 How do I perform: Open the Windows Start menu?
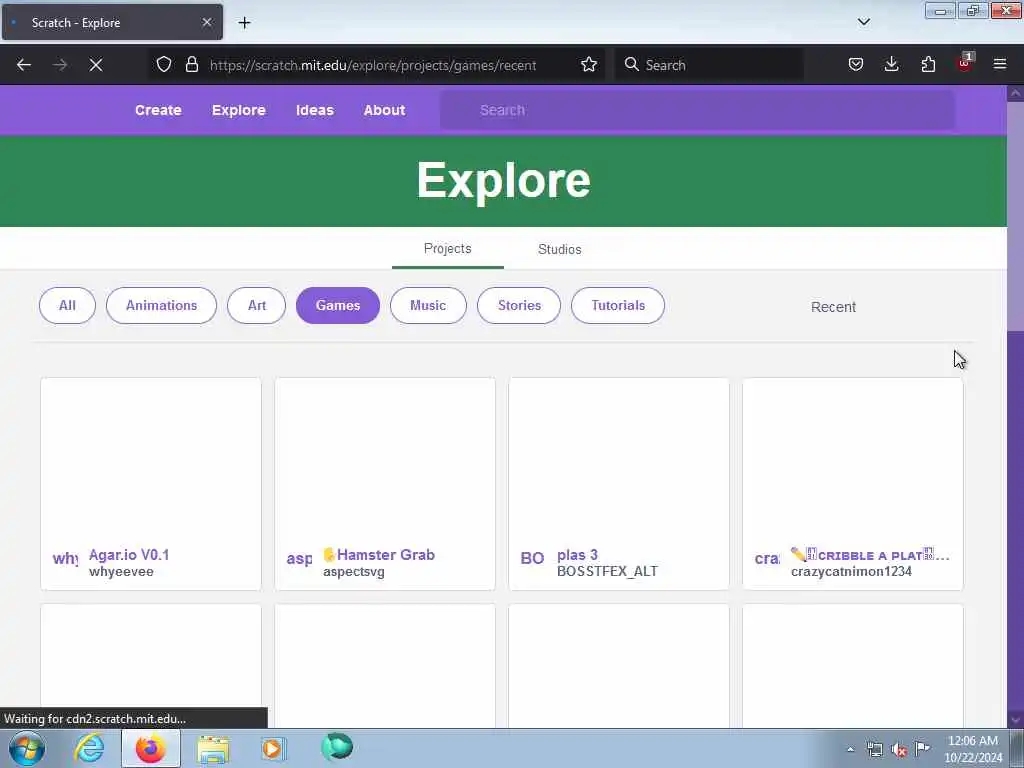pos(27,748)
